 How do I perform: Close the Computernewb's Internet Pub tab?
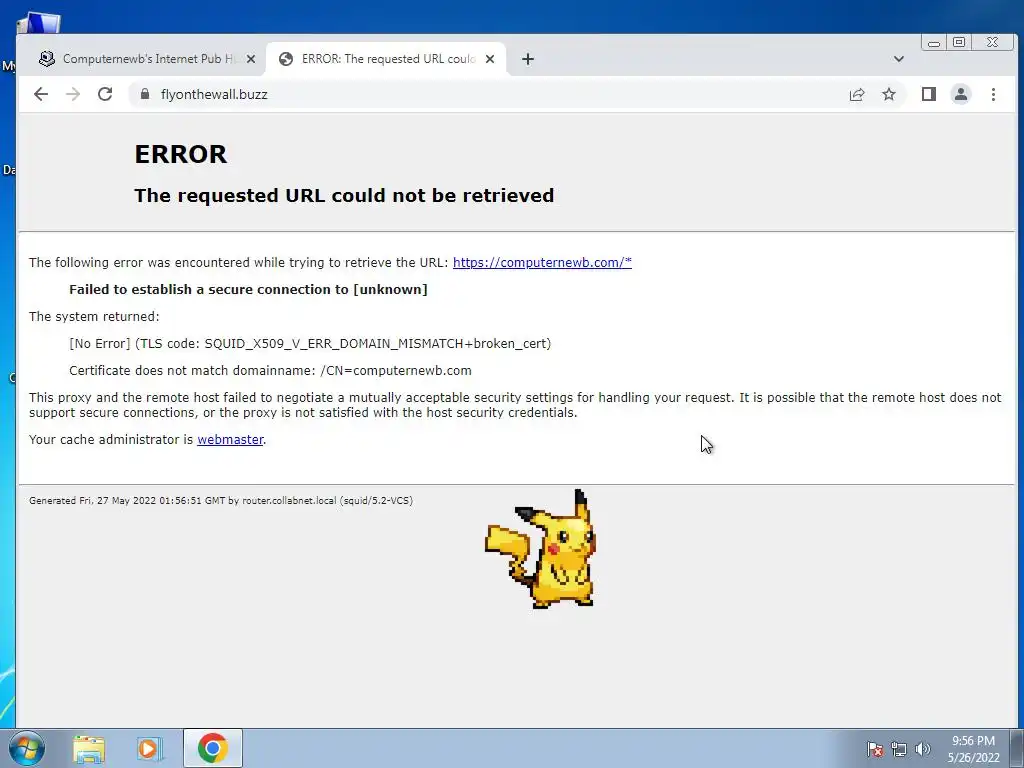tap(251, 59)
